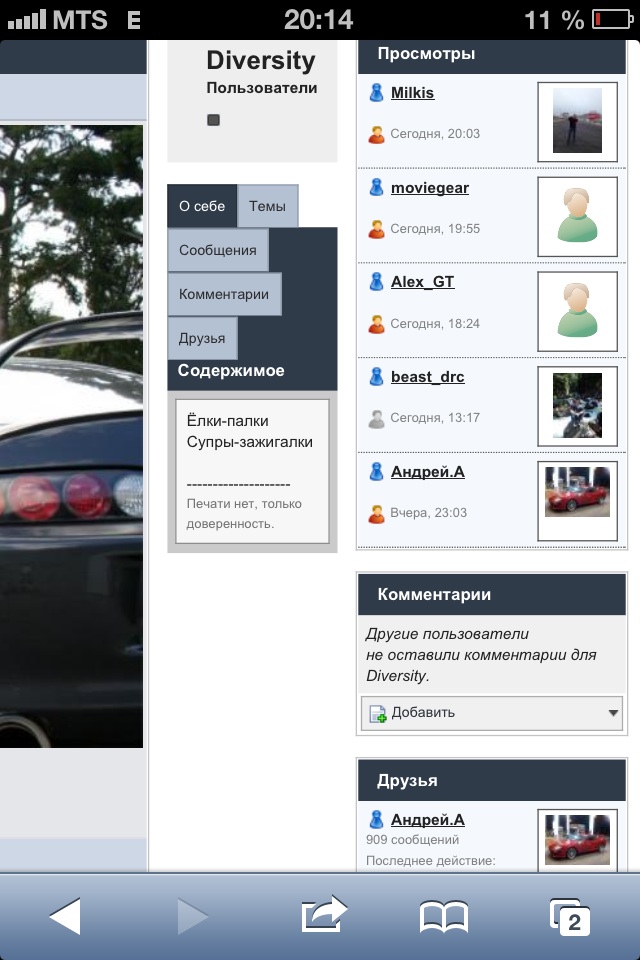Click blue user icon beside Milkis

click(x=377, y=93)
